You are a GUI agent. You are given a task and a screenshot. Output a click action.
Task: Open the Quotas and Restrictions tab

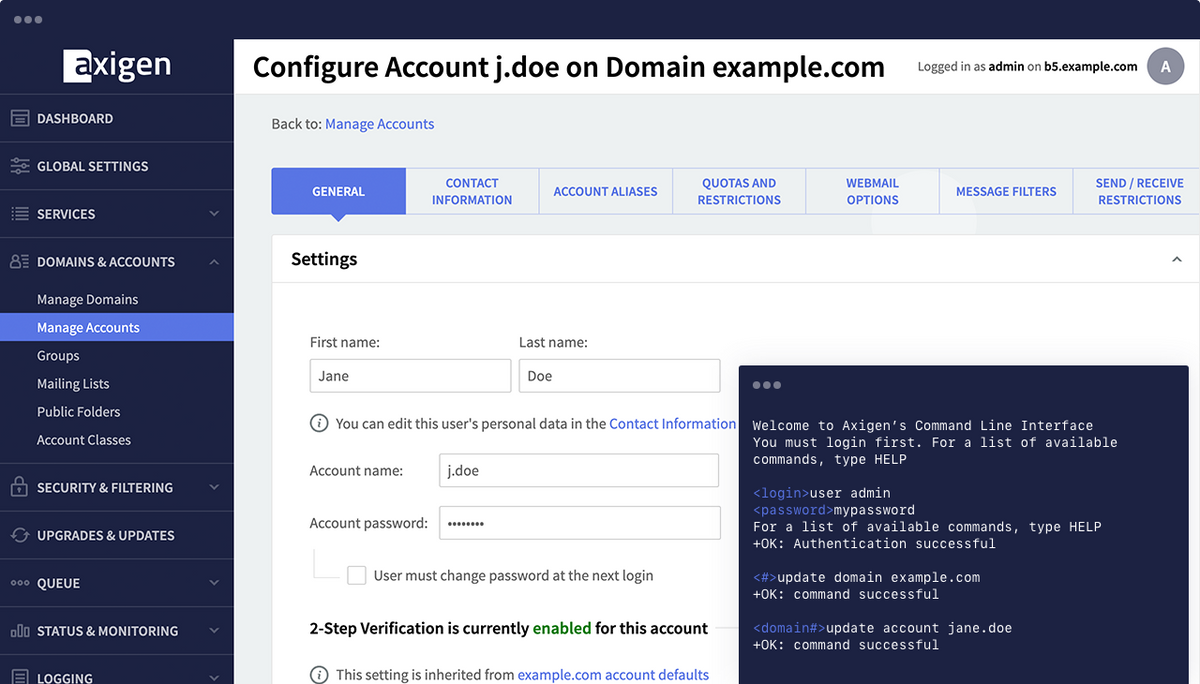tap(739, 191)
